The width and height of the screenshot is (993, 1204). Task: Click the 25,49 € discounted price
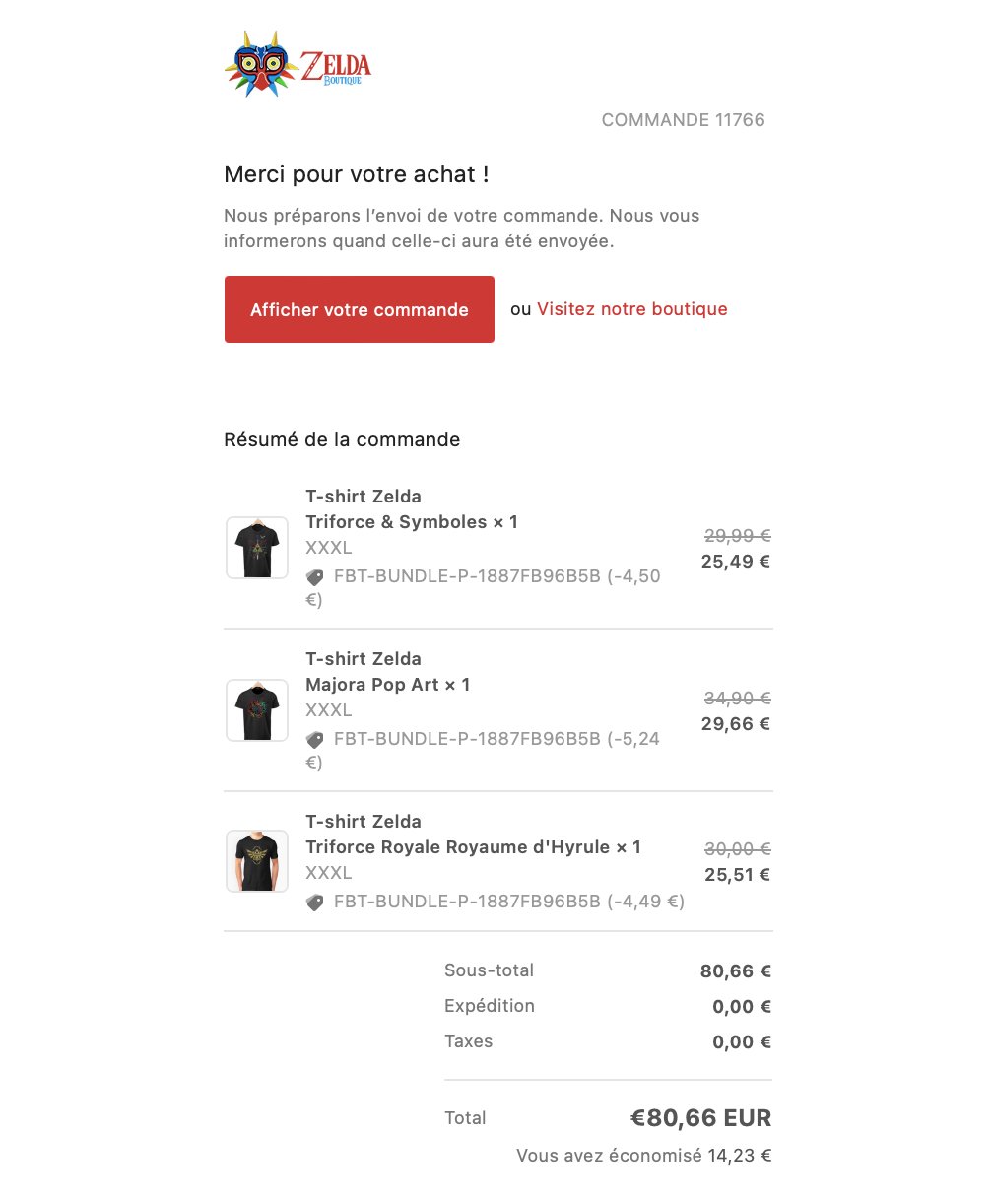point(736,562)
